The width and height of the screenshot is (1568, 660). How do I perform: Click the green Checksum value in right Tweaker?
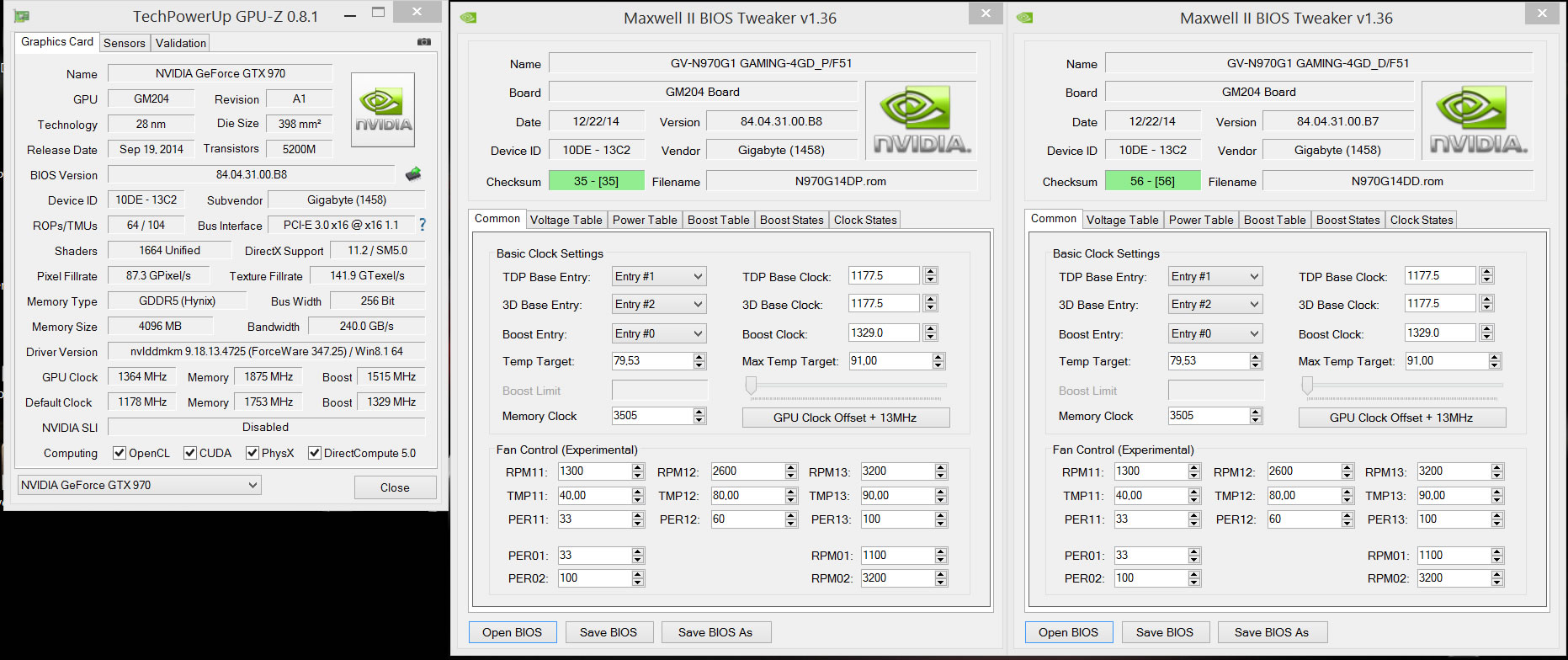(x=1153, y=181)
